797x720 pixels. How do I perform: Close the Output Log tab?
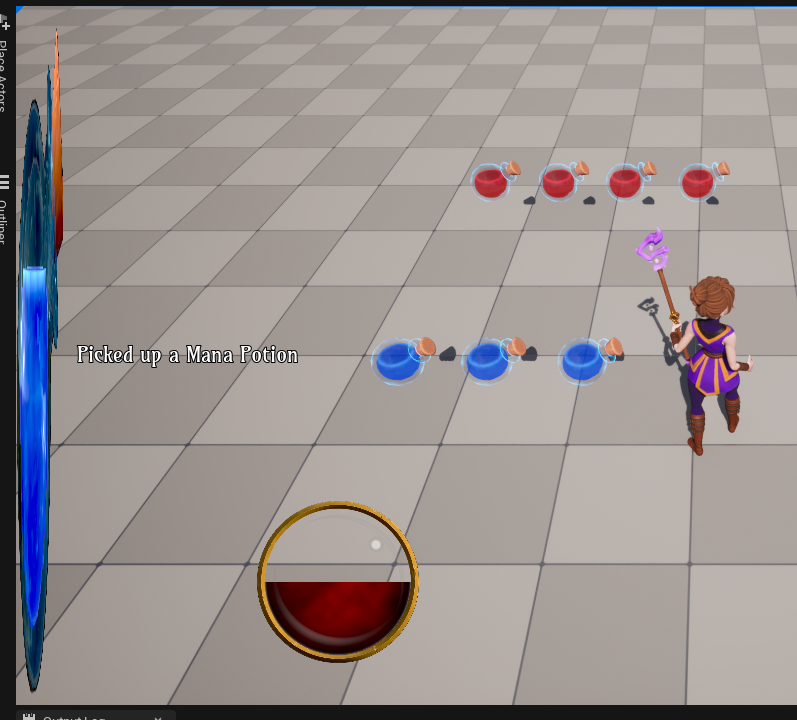click(x=158, y=718)
